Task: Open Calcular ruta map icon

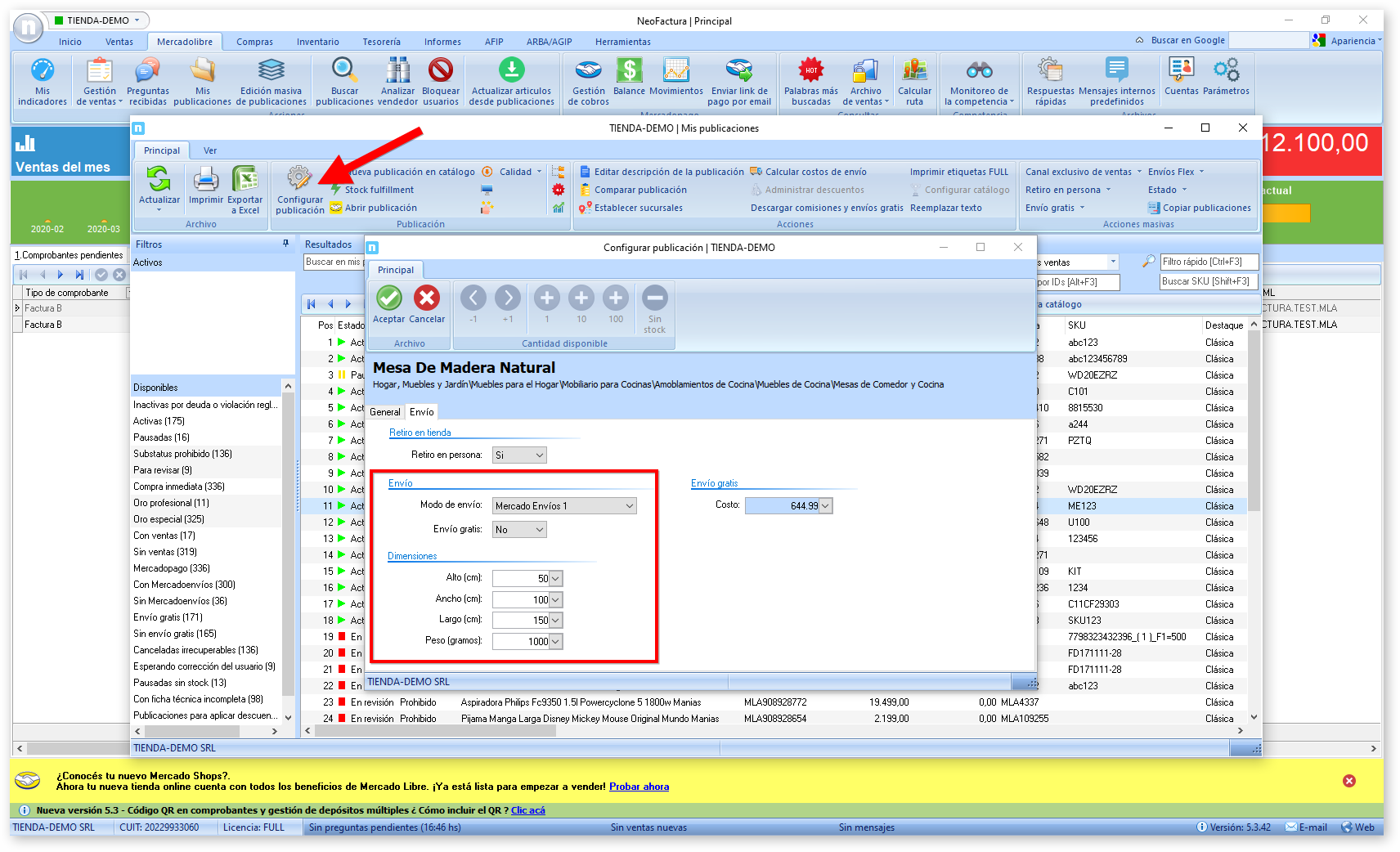Action: tap(914, 71)
